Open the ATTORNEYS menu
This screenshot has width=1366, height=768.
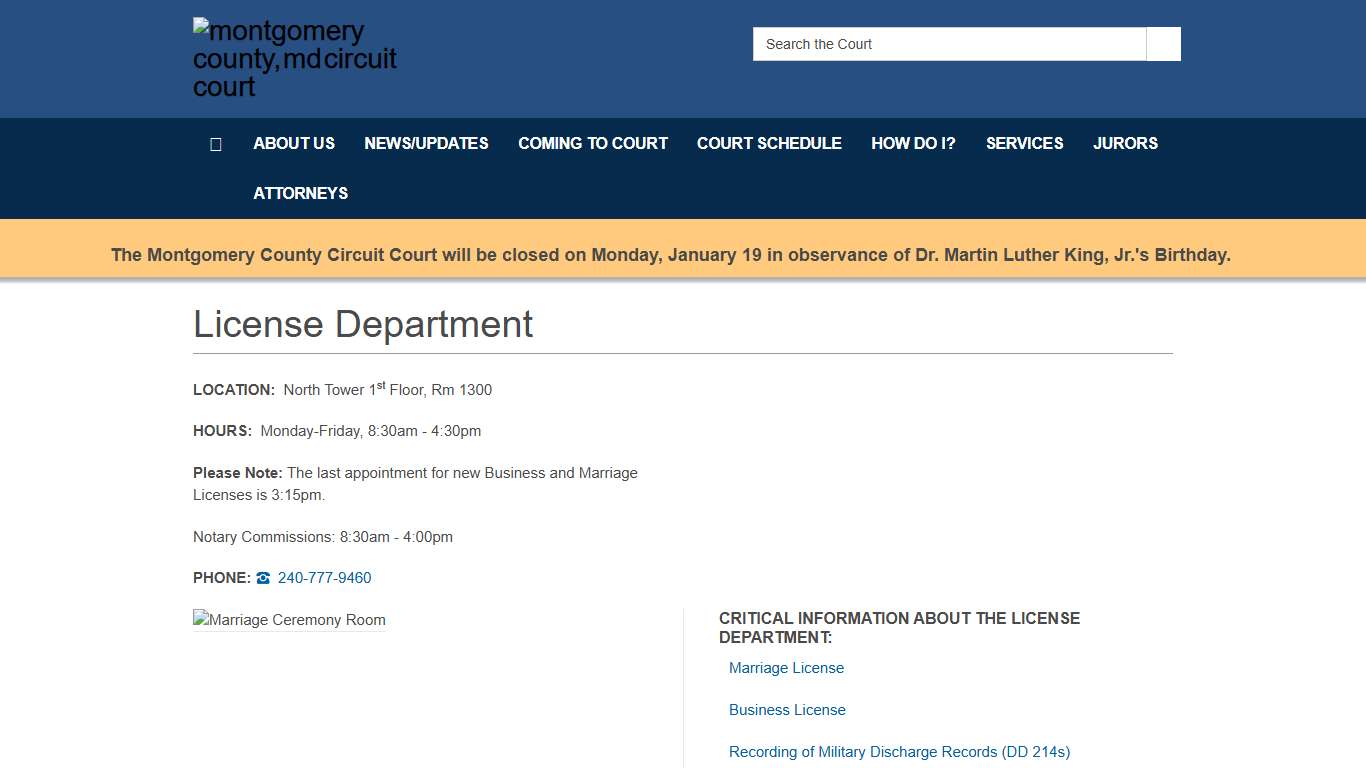[x=300, y=193]
